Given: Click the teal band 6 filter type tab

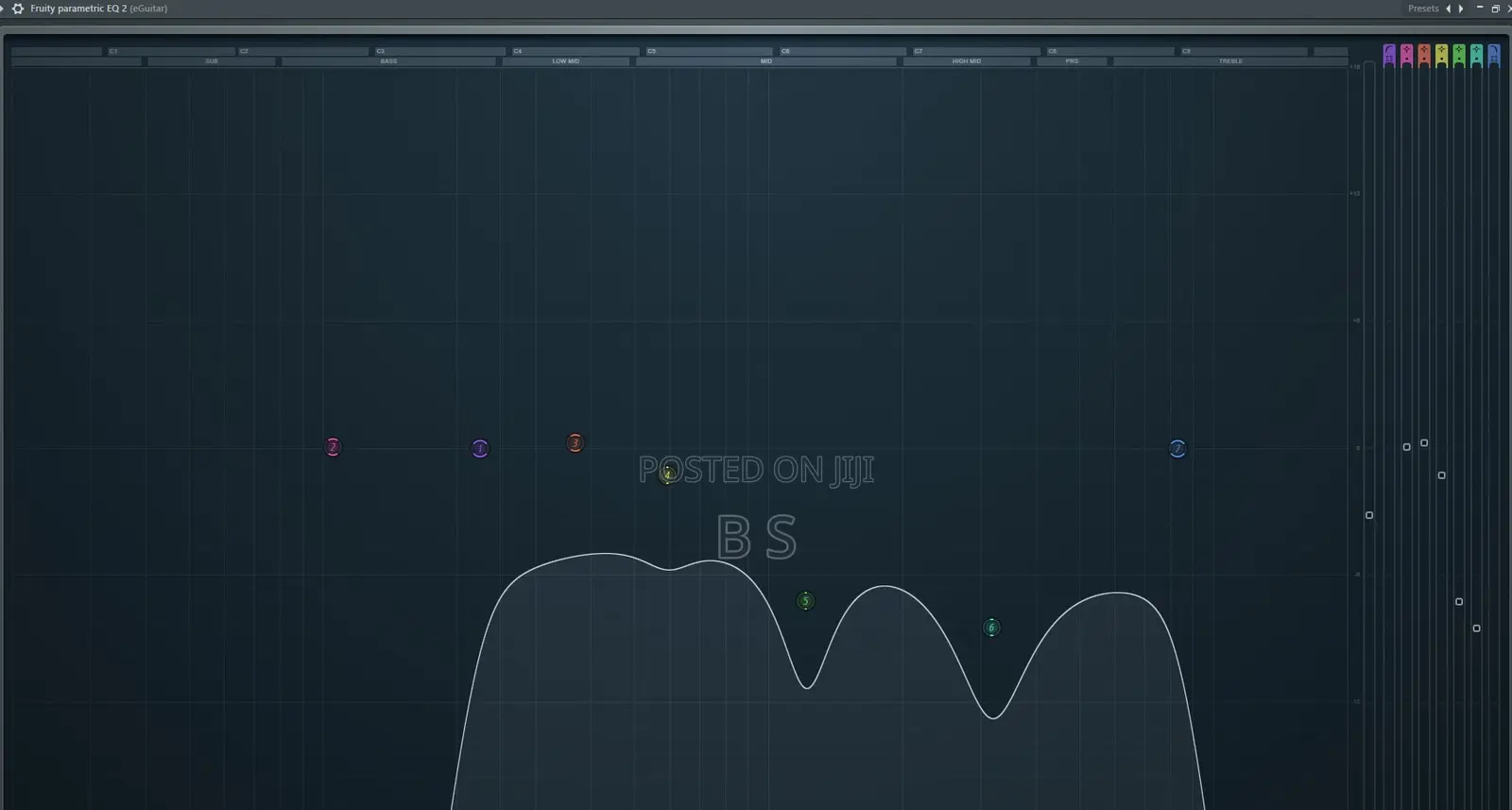Looking at the screenshot, I should 1476,56.
